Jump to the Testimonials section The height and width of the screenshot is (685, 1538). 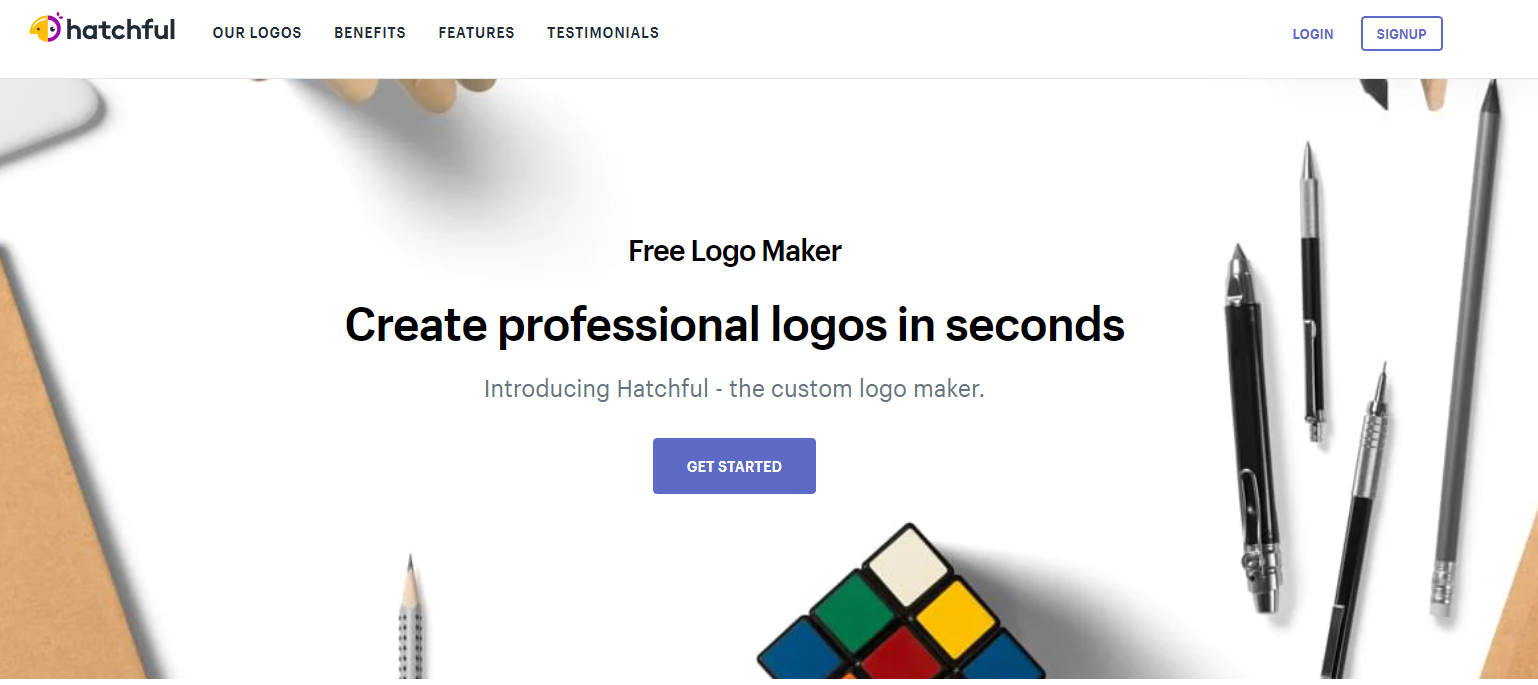pos(603,33)
